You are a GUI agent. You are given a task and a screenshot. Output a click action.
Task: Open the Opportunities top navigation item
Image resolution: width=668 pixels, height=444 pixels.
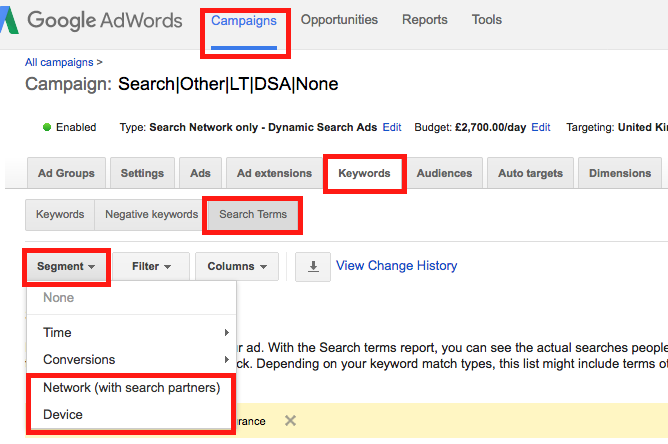[x=339, y=20]
